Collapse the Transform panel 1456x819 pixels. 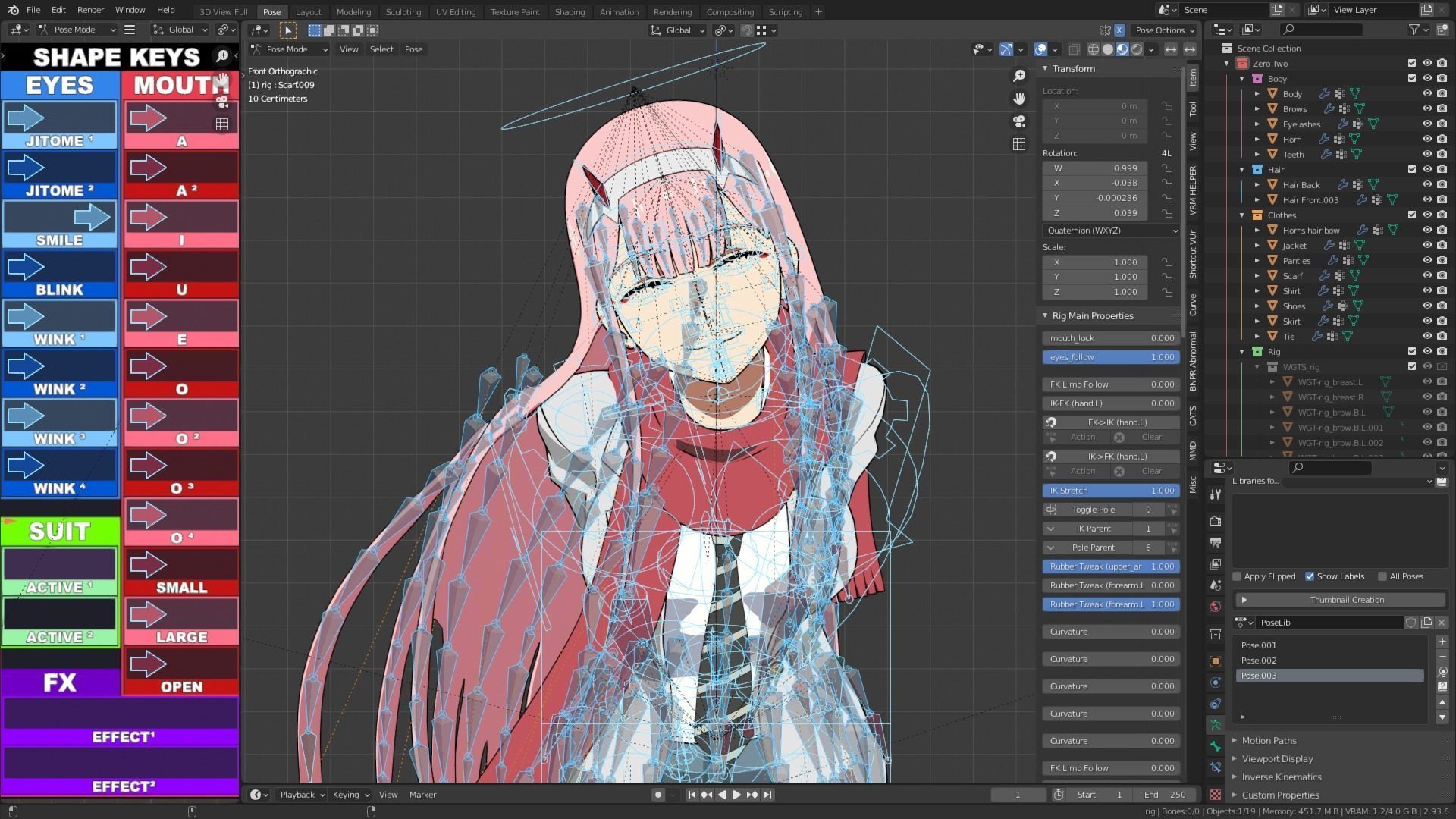1045,68
